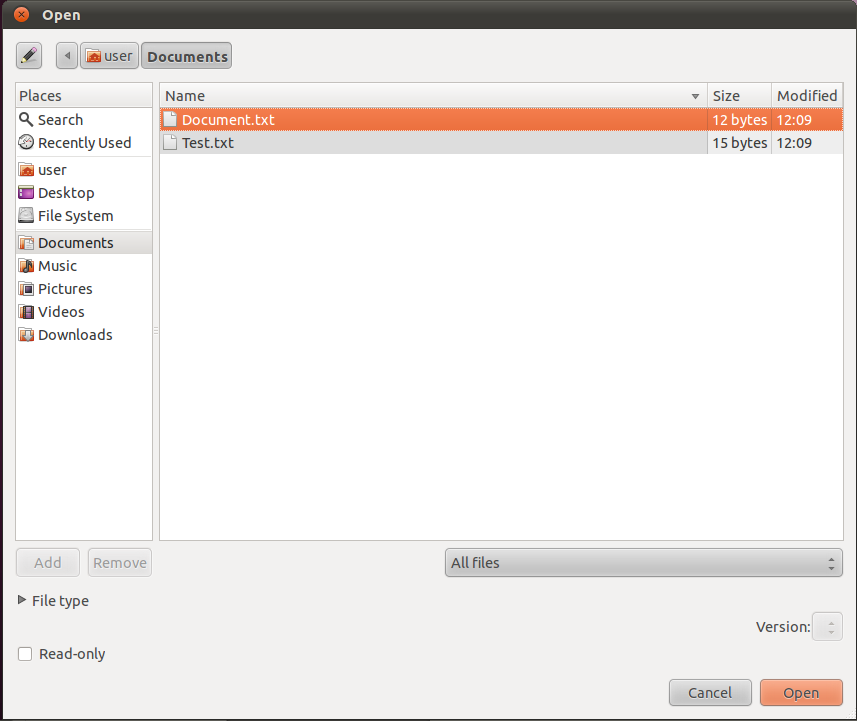This screenshot has height=721, width=857.
Task: Open Recently Used in Places
Action: pyautogui.click(x=84, y=143)
